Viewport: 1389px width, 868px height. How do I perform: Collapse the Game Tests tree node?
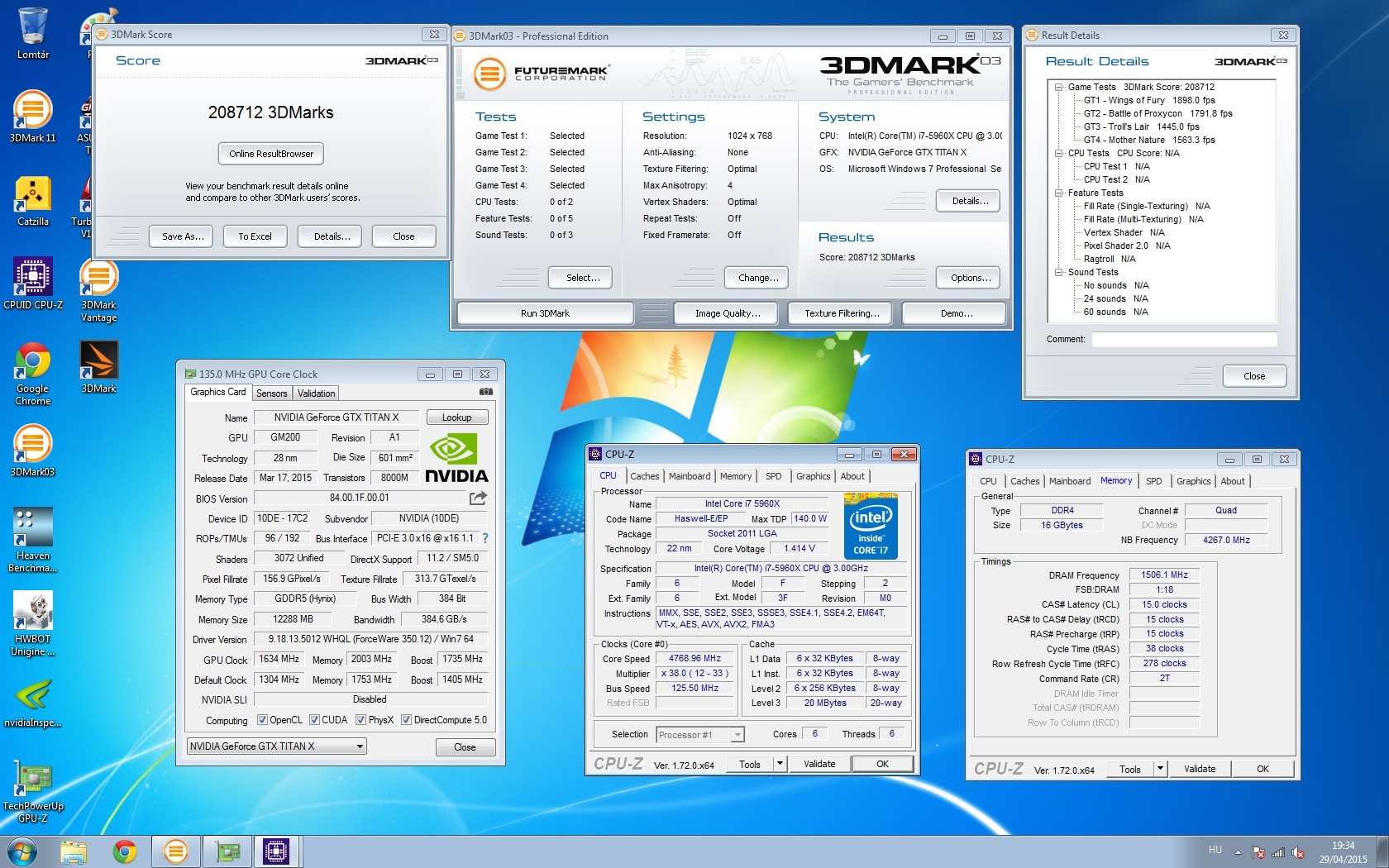(x=1059, y=87)
